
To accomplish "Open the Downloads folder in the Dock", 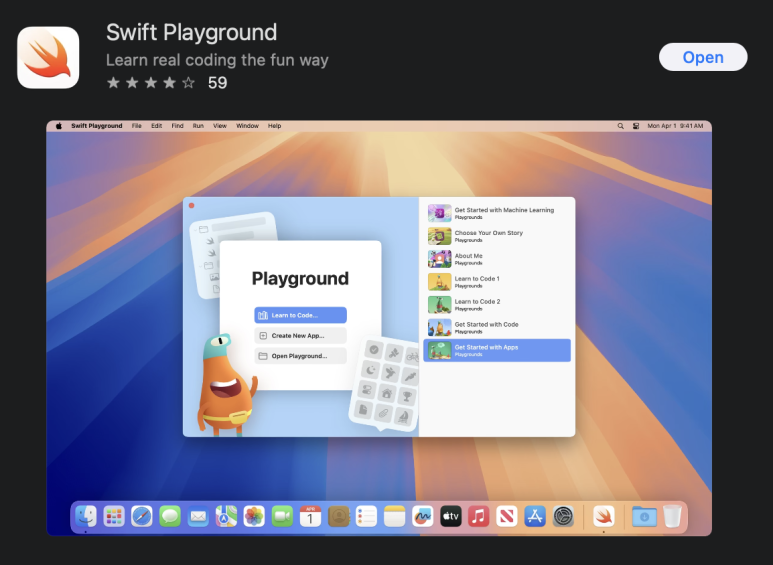I will (644, 516).
